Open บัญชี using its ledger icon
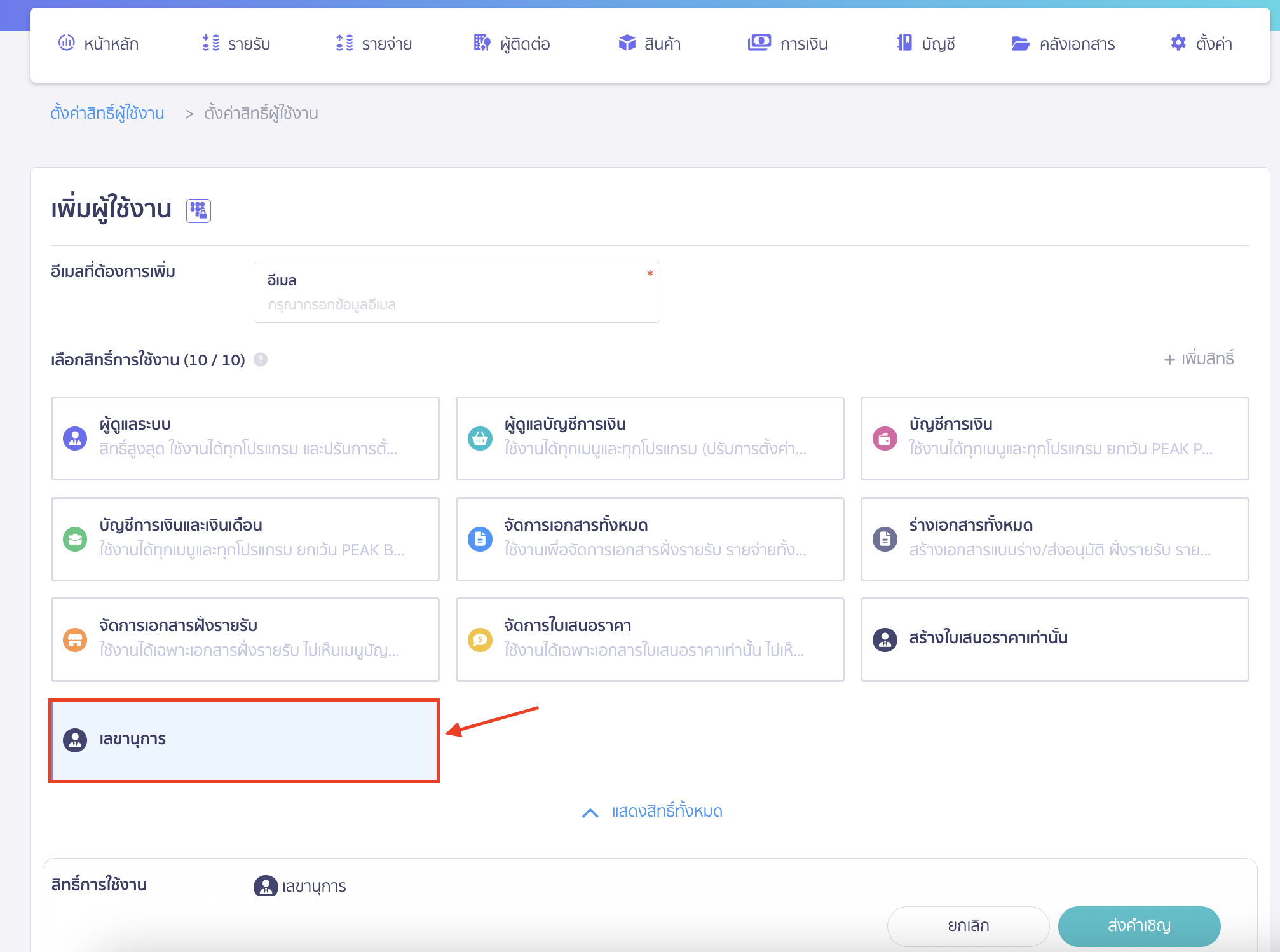This screenshot has width=1280, height=952. (903, 43)
